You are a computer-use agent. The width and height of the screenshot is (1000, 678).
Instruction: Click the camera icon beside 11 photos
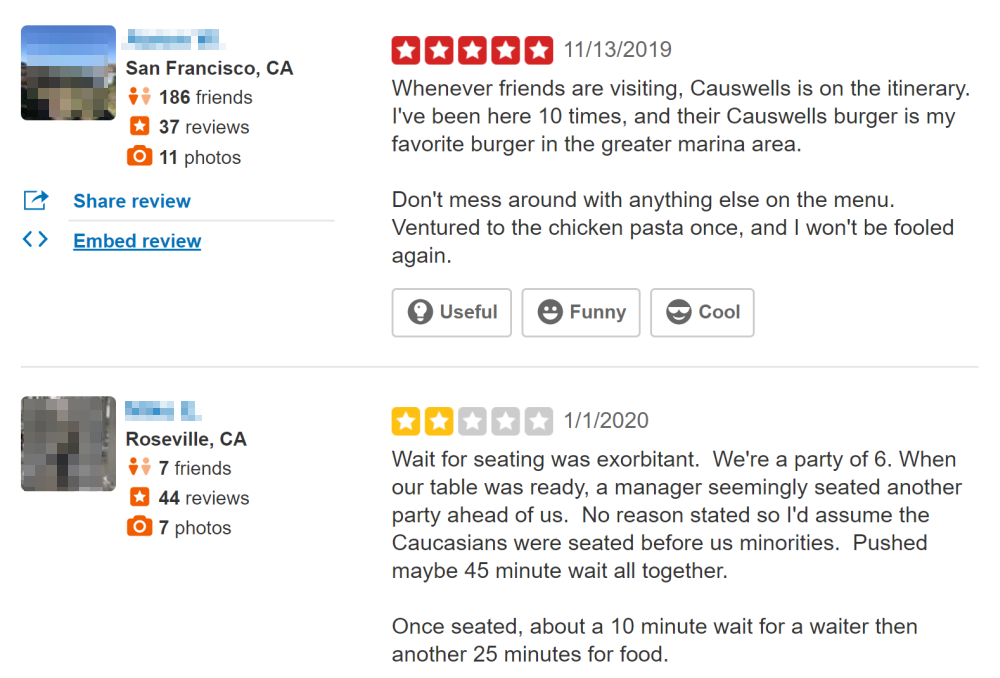click(140, 156)
